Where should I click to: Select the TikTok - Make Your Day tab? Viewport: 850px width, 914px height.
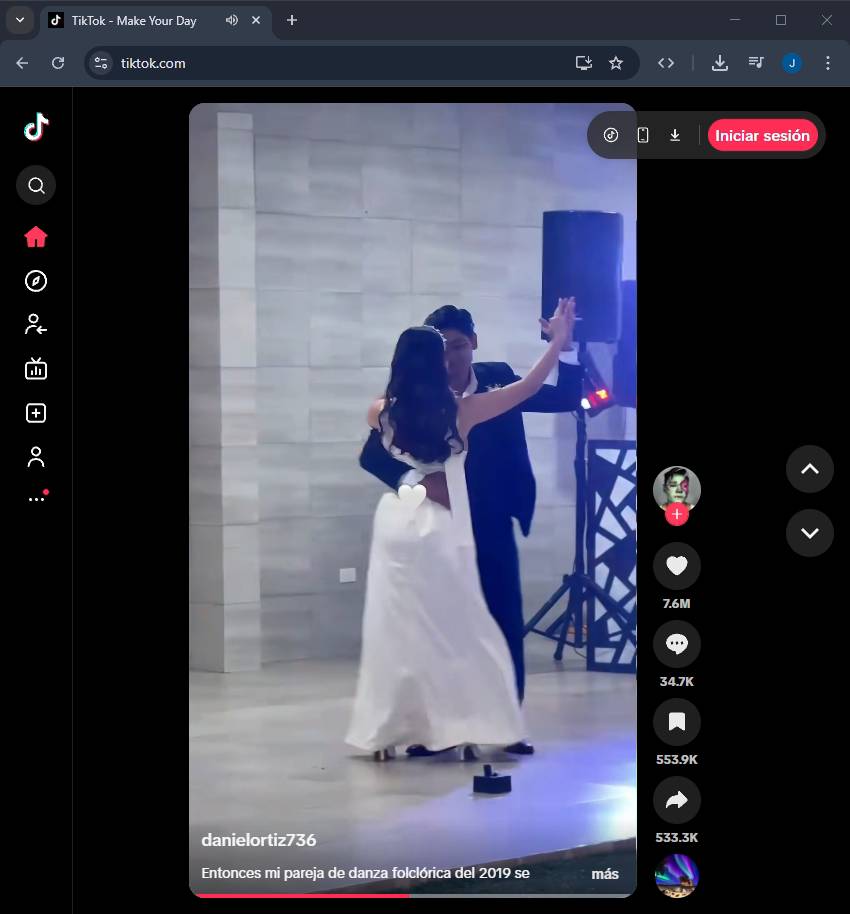pyautogui.click(x=133, y=20)
